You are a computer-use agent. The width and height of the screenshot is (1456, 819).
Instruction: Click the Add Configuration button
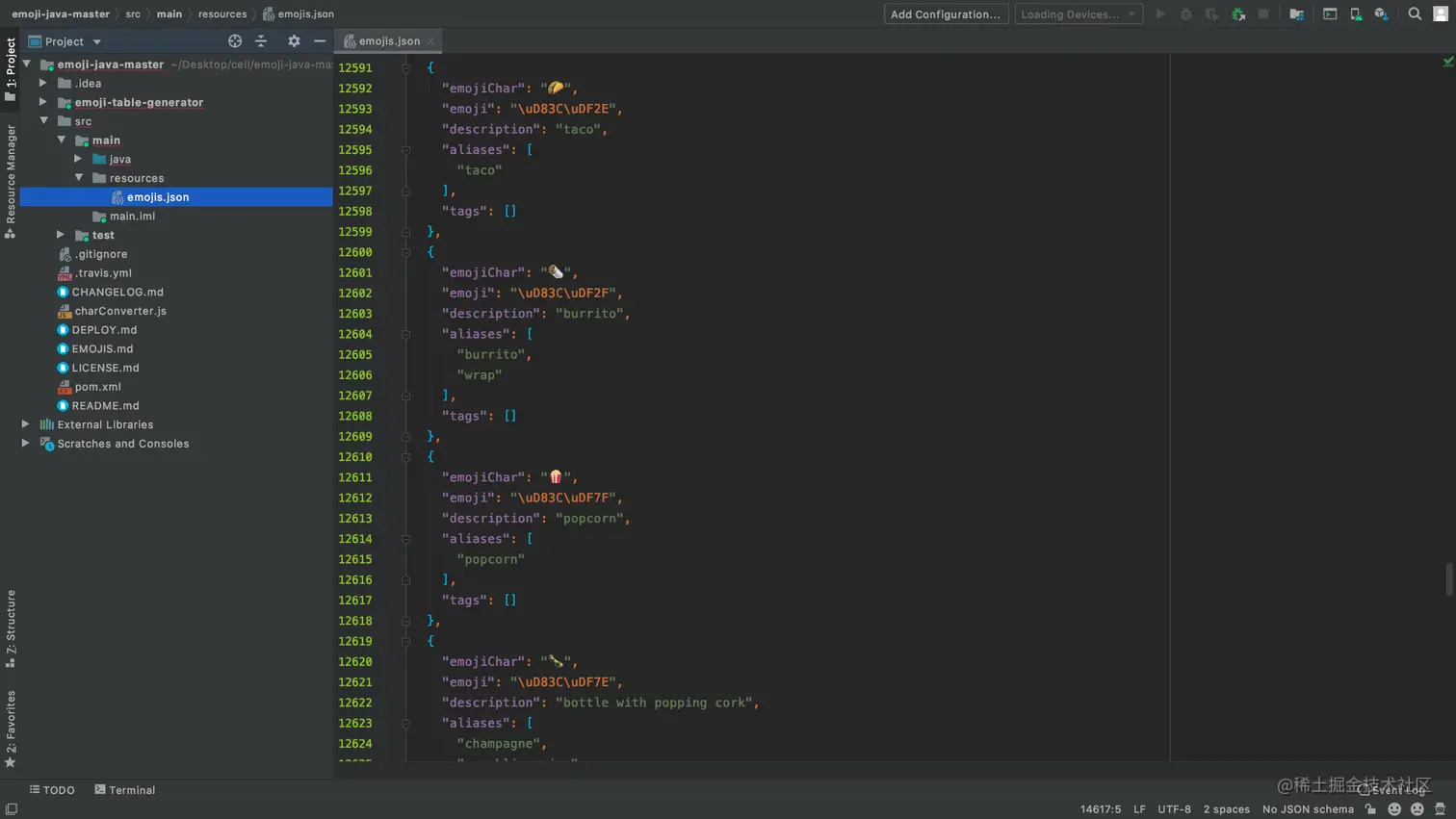(x=945, y=14)
